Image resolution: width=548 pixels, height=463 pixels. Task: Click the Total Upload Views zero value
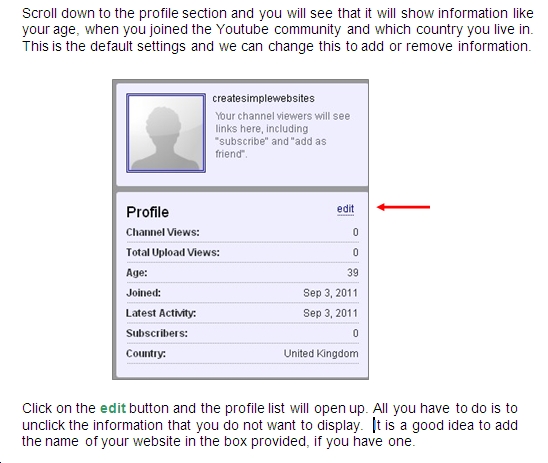[x=355, y=252]
